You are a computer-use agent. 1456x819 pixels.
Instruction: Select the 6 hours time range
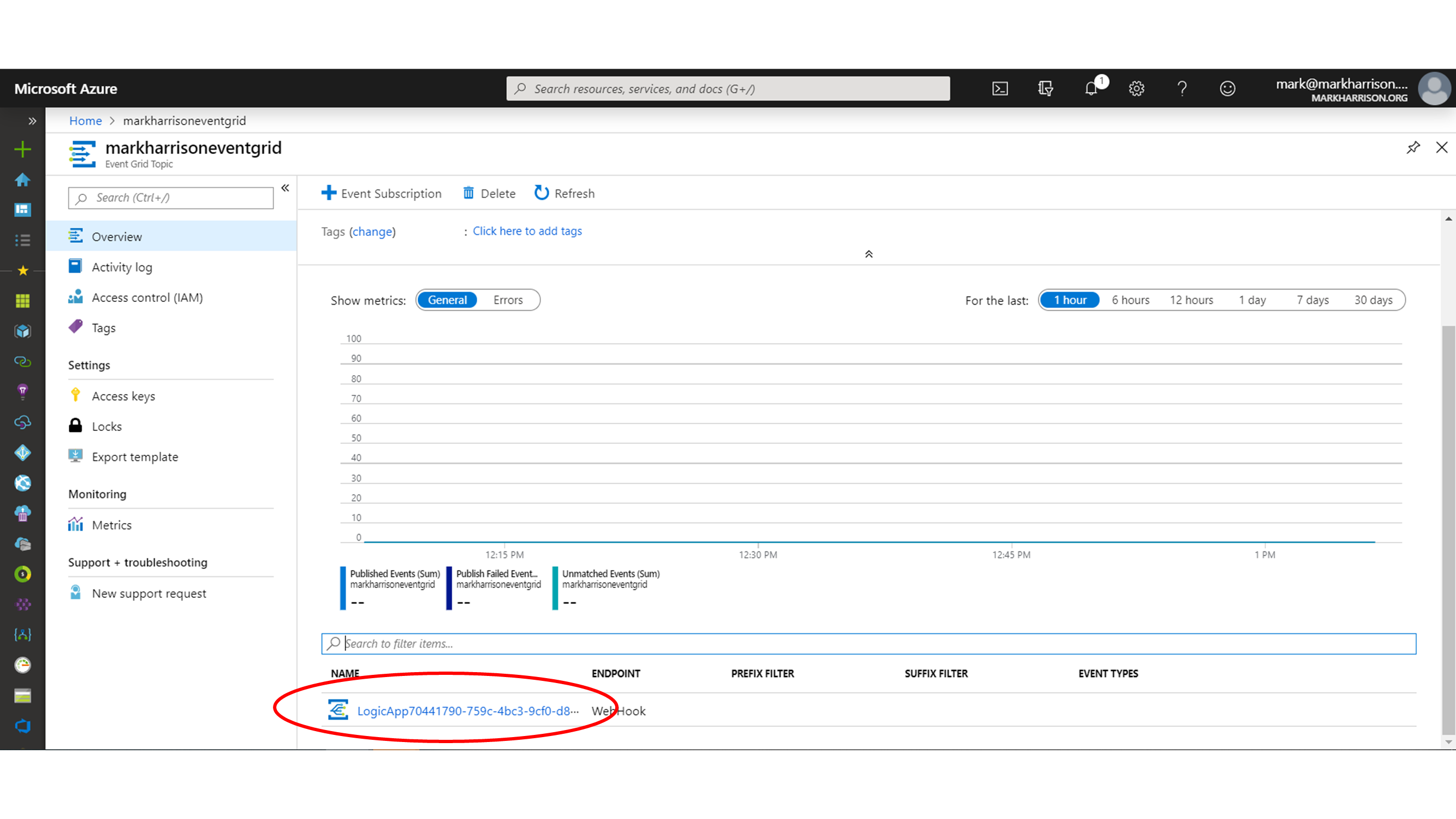click(x=1131, y=300)
